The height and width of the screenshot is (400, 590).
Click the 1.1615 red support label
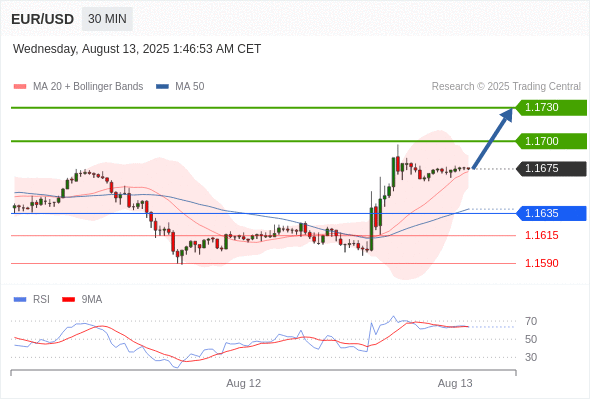point(541,236)
